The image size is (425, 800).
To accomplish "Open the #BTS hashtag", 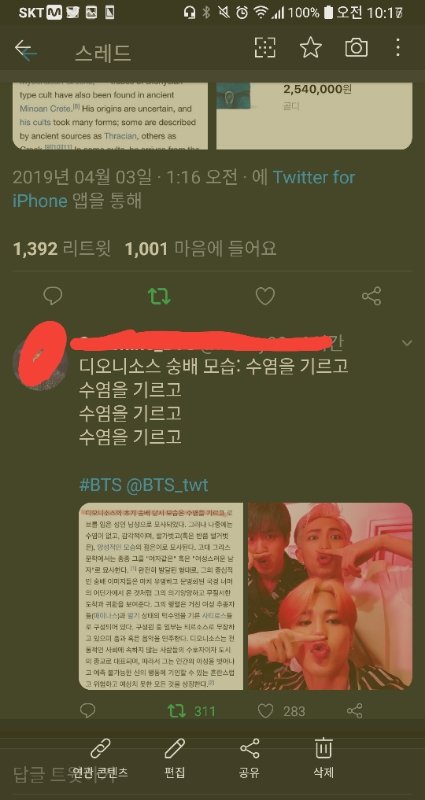I will tap(101, 485).
